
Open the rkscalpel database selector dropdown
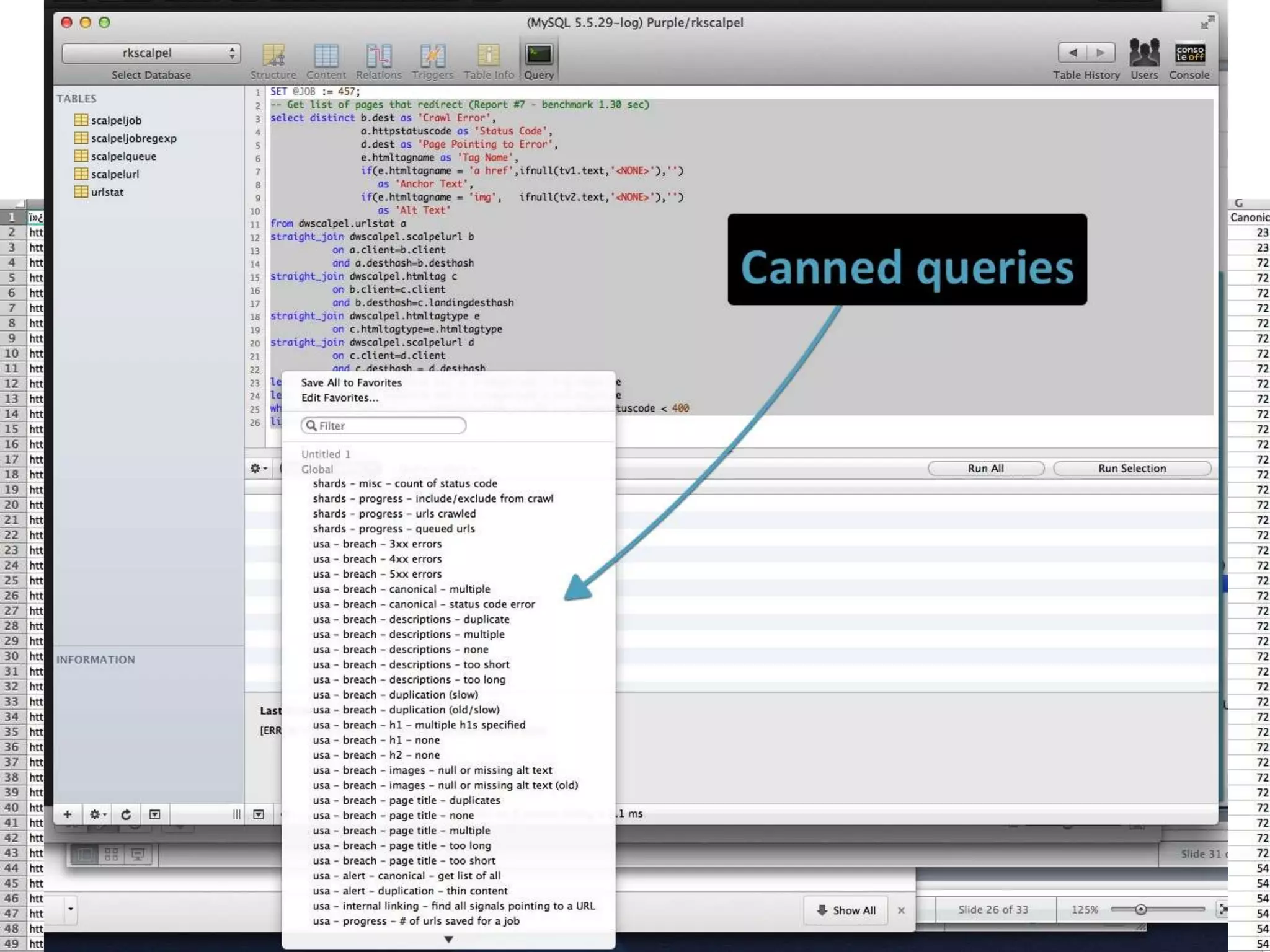tap(151, 53)
